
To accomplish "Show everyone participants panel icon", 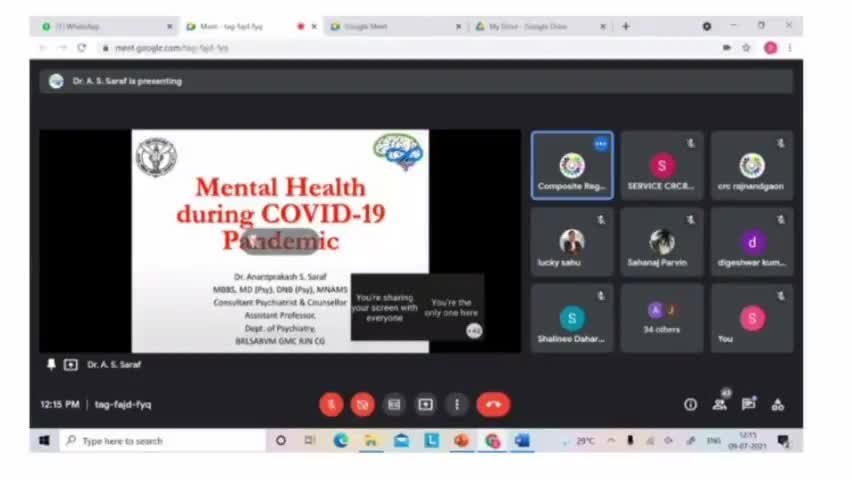I will [x=720, y=404].
